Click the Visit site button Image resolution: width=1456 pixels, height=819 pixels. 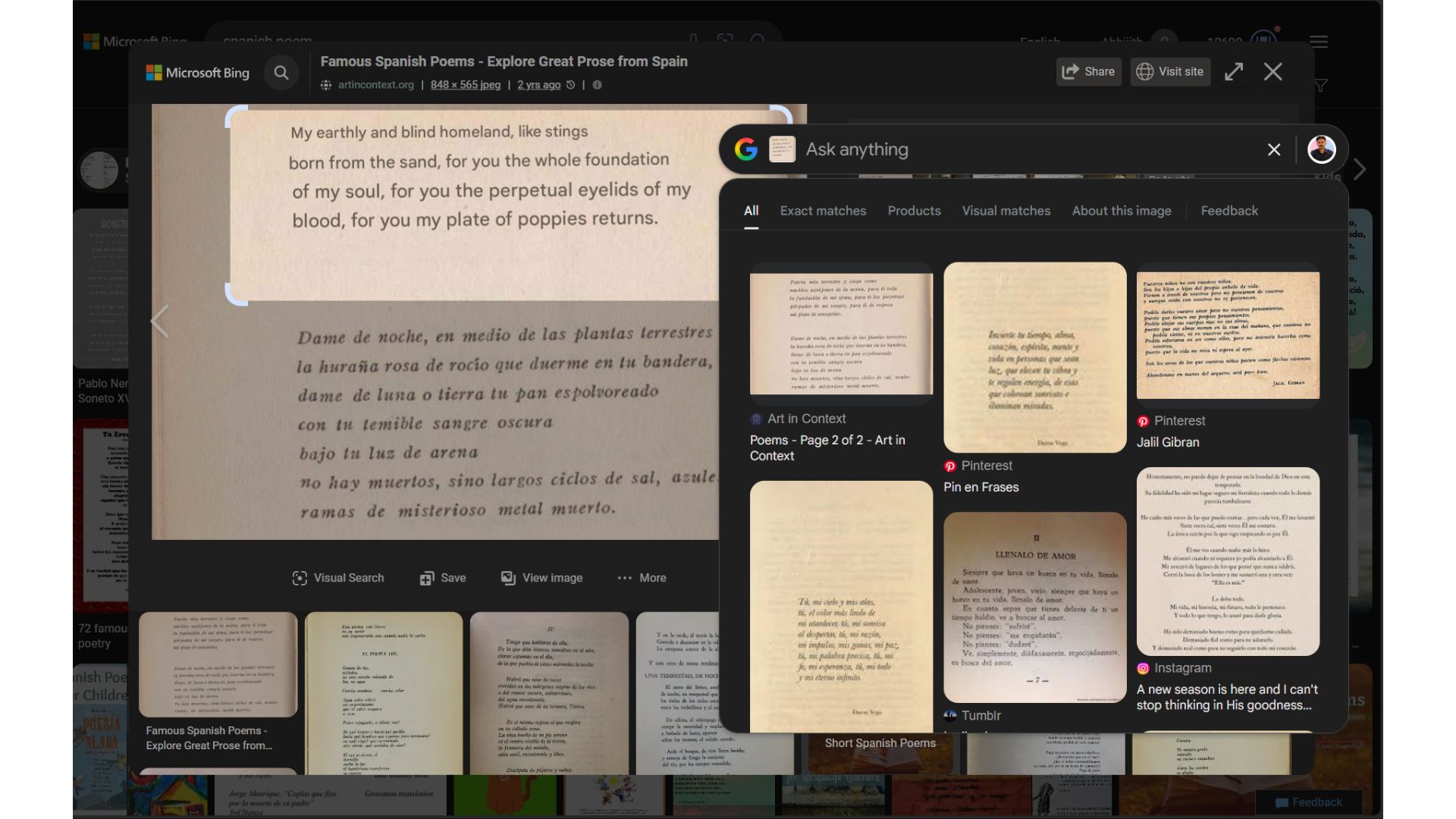pyautogui.click(x=1169, y=72)
